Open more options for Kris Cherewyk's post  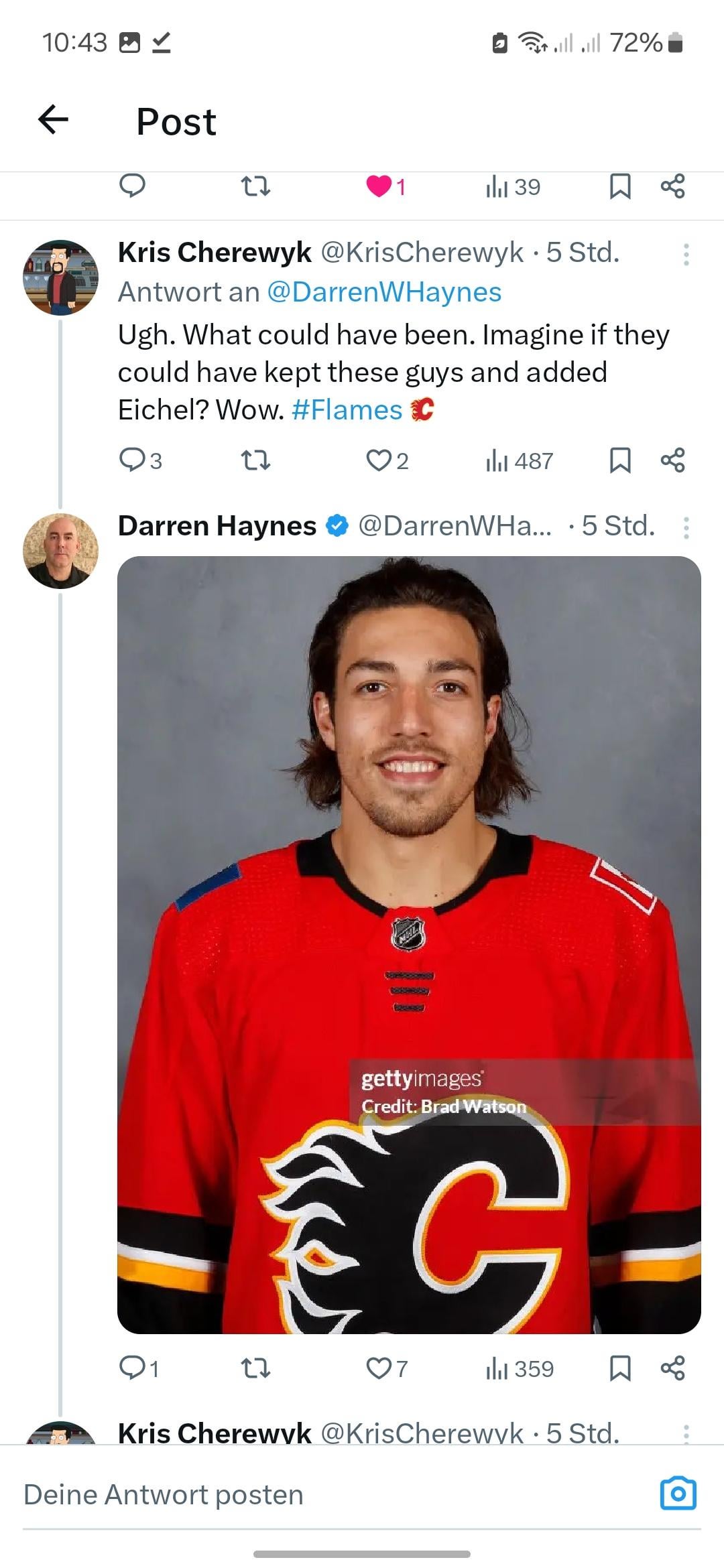point(686,254)
